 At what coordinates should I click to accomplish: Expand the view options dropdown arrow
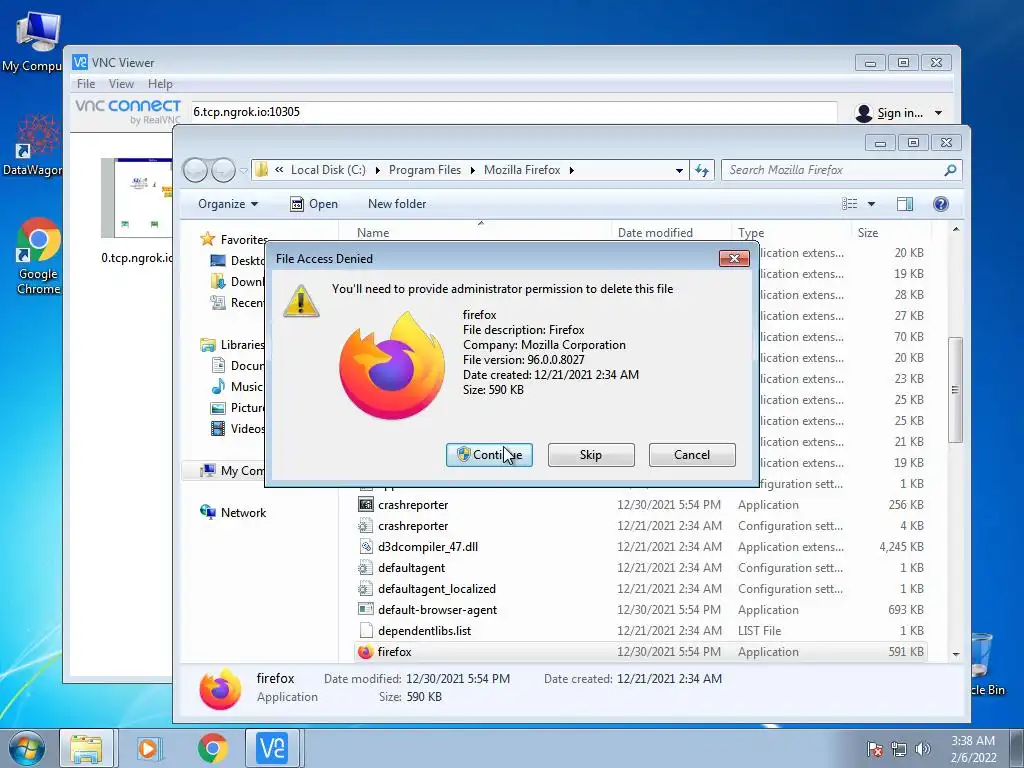click(x=871, y=204)
